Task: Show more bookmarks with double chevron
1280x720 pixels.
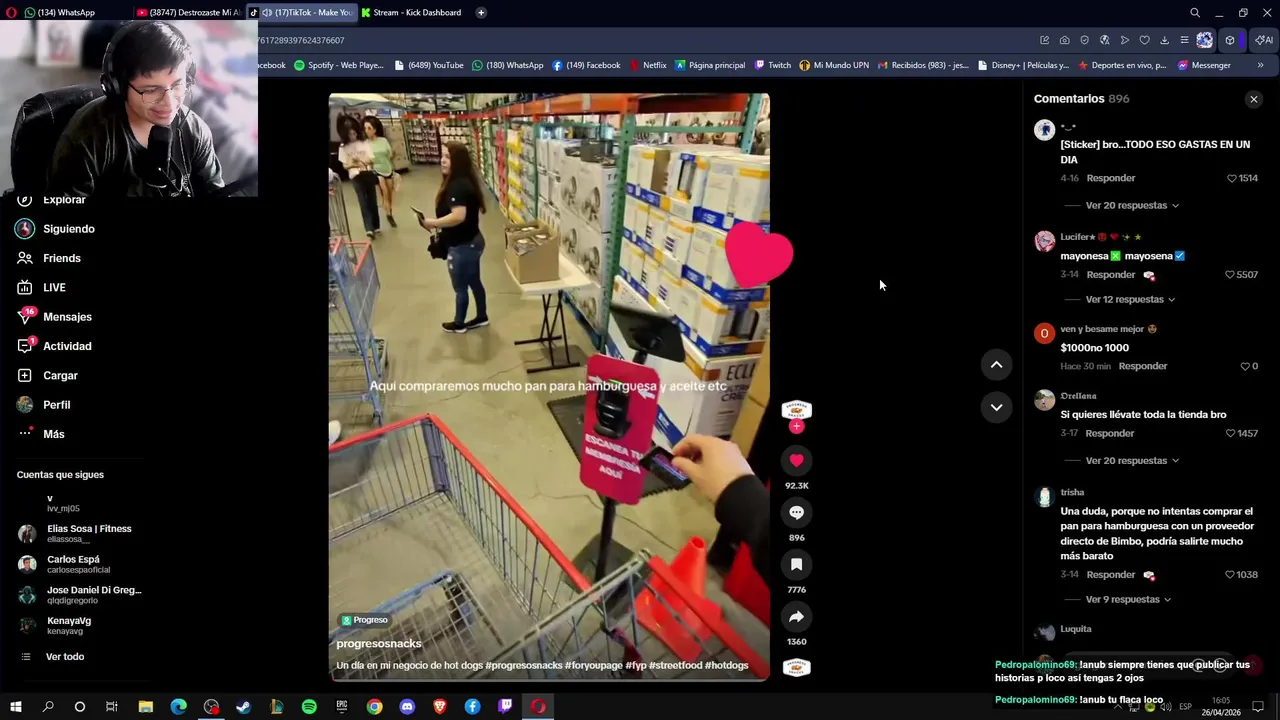Action: 1260,65
